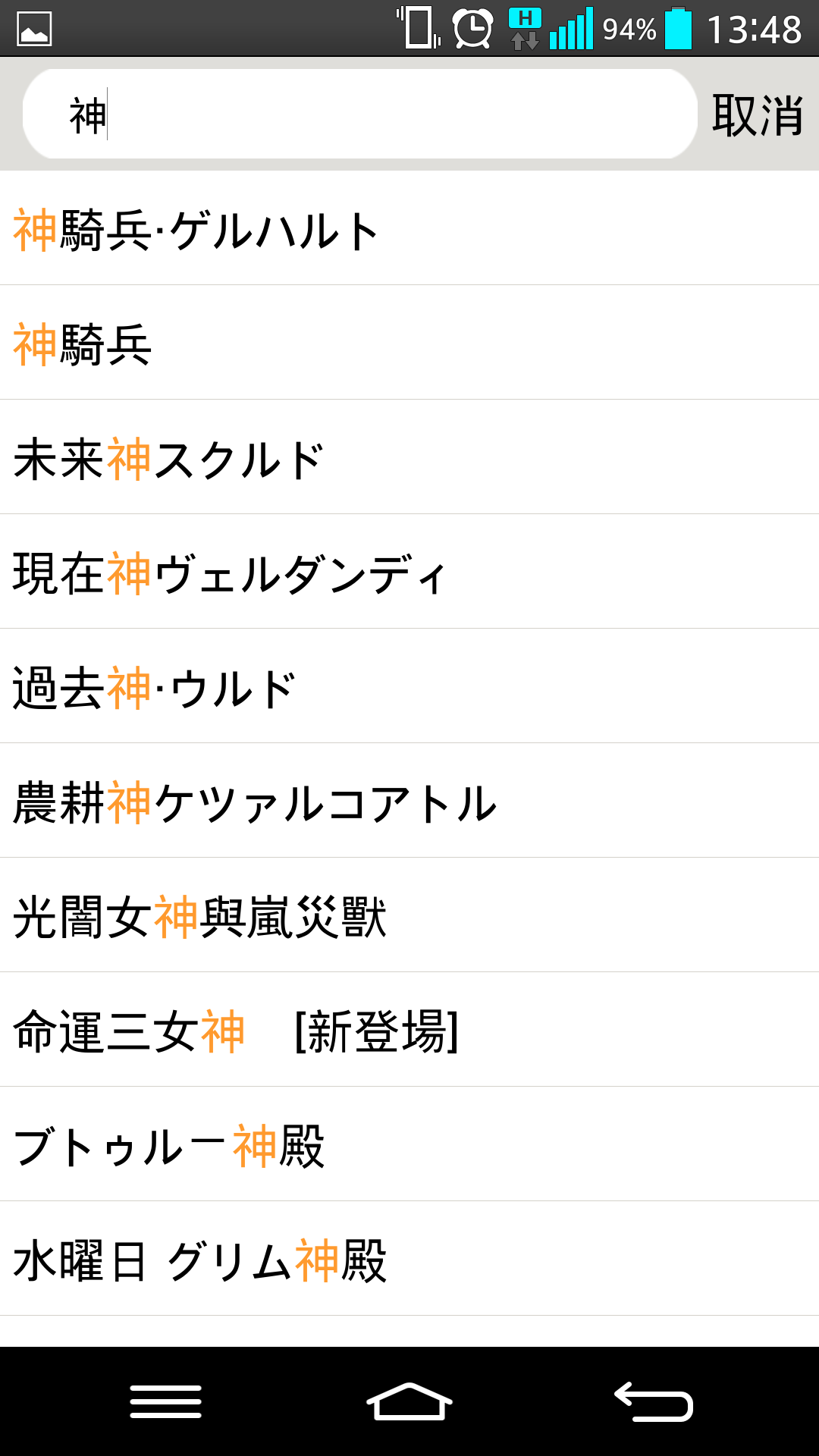Tap the mobile signal strength icon
The height and width of the screenshot is (1456, 819).
pyautogui.click(x=571, y=29)
